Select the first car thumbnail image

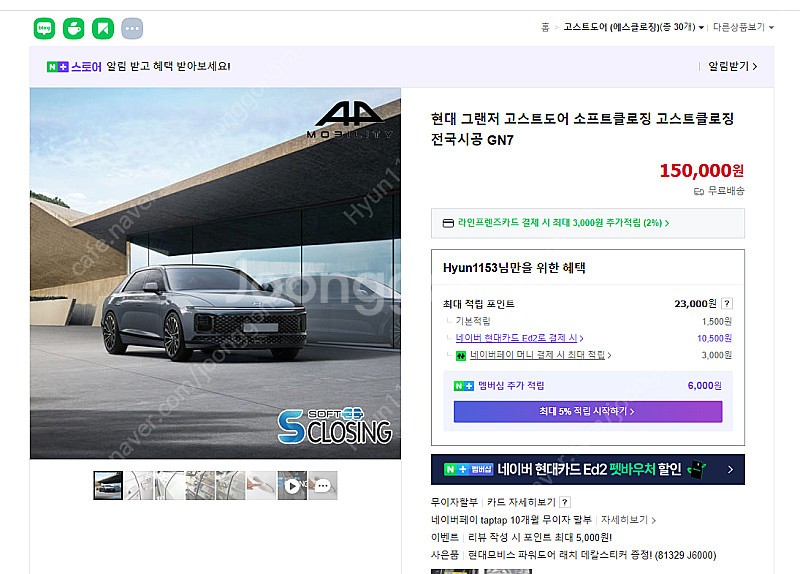(108, 485)
